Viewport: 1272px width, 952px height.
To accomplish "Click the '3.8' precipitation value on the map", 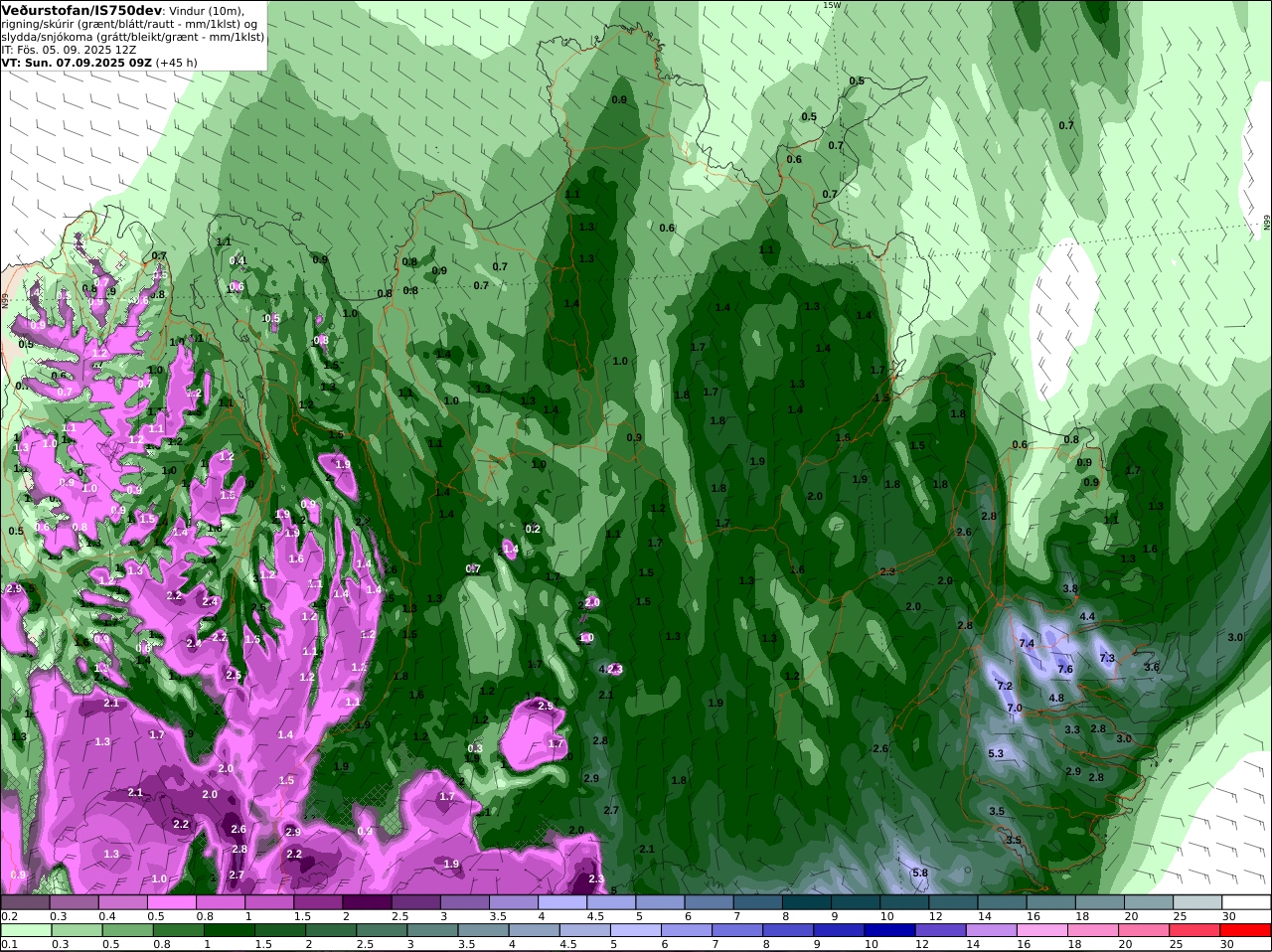I will coord(1070,588).
